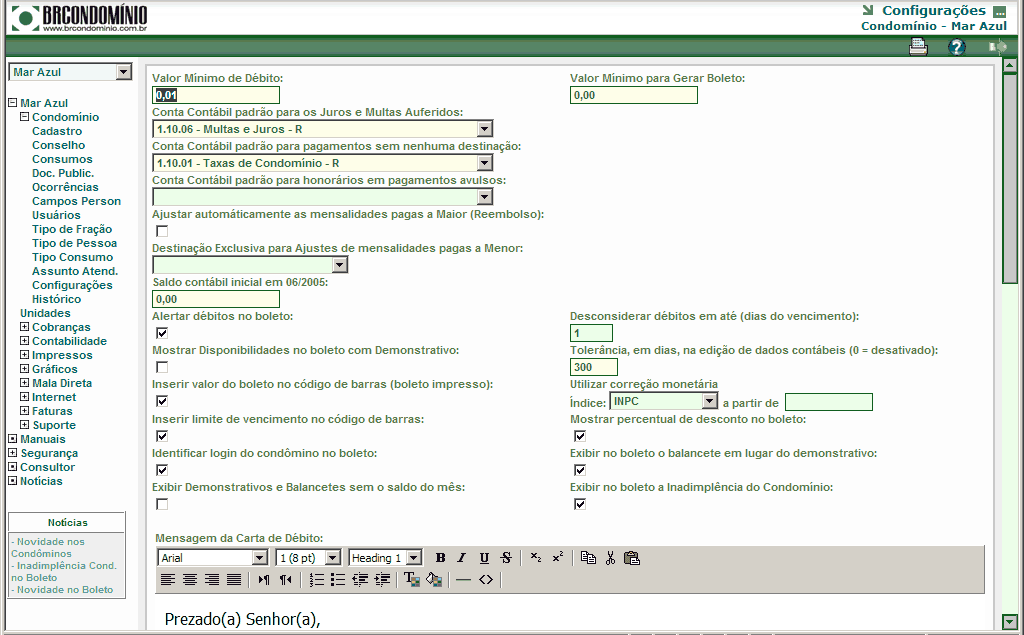The width and height of the screenshot is (1024, 635).
Task: Apply superscript formatting
Action: tap(558, 557)
